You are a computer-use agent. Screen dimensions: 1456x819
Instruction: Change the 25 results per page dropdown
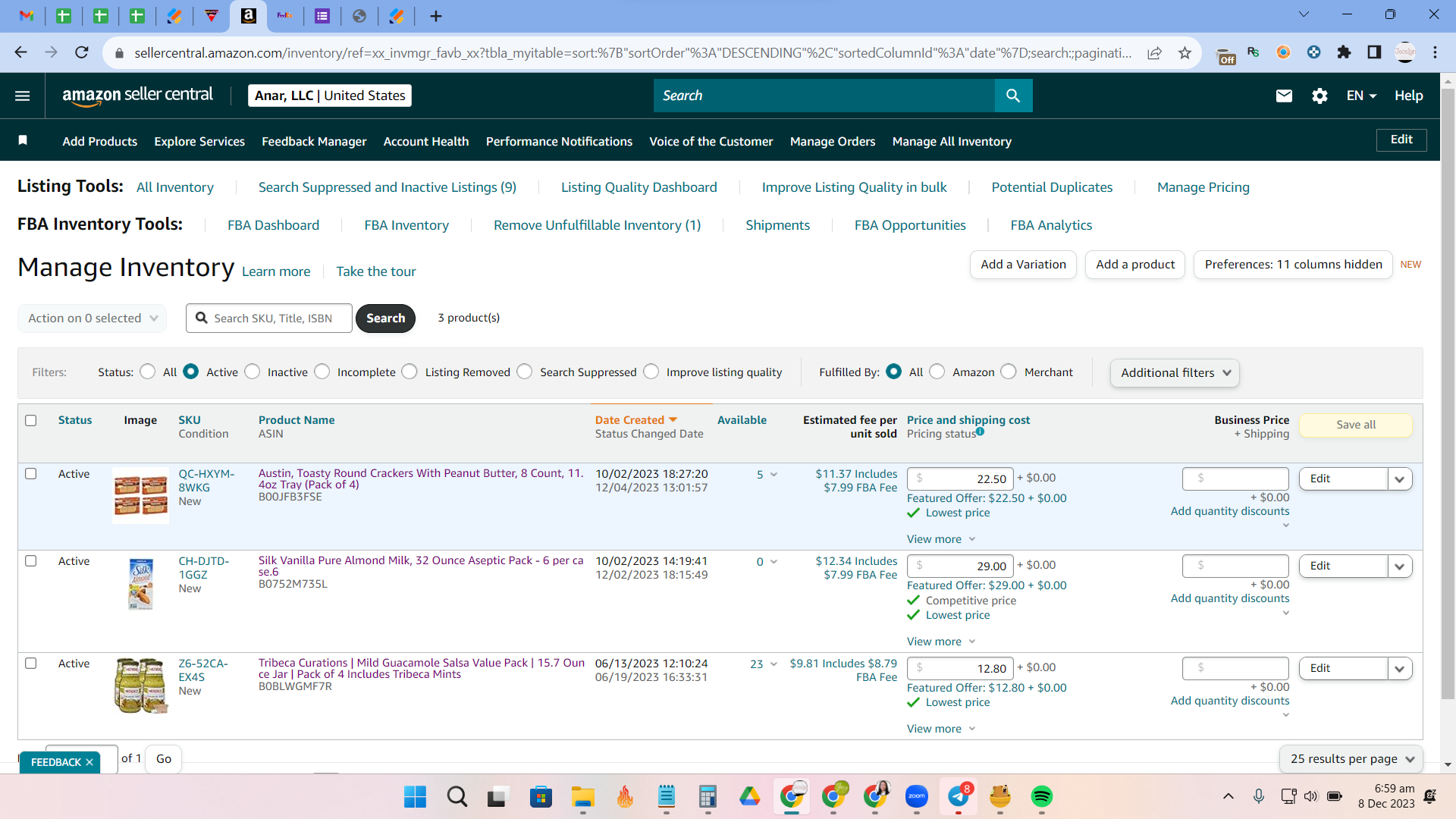coord(1351,759)
